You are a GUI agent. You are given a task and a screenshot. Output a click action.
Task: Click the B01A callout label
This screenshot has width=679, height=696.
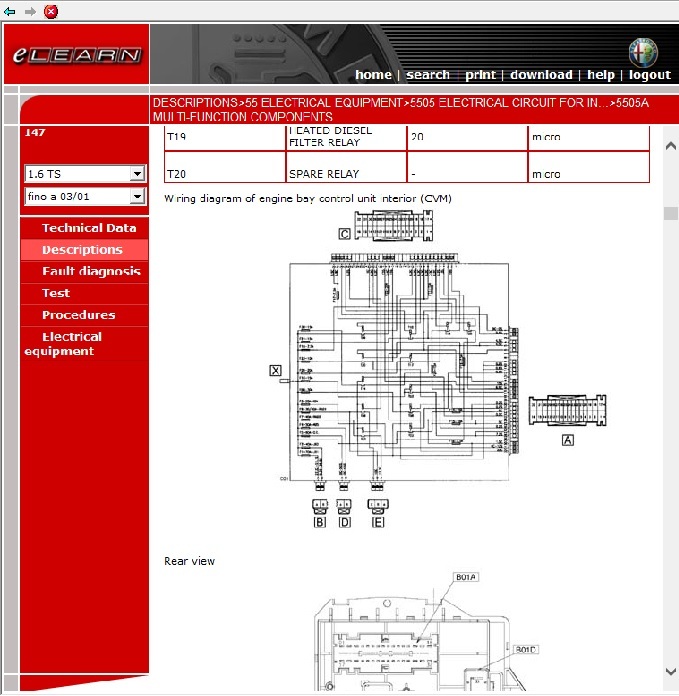[x=466, y=577]
